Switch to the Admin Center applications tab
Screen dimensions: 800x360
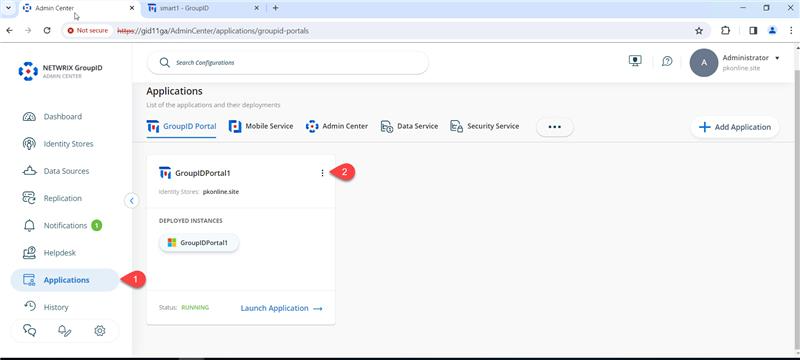tap(337, 126)
